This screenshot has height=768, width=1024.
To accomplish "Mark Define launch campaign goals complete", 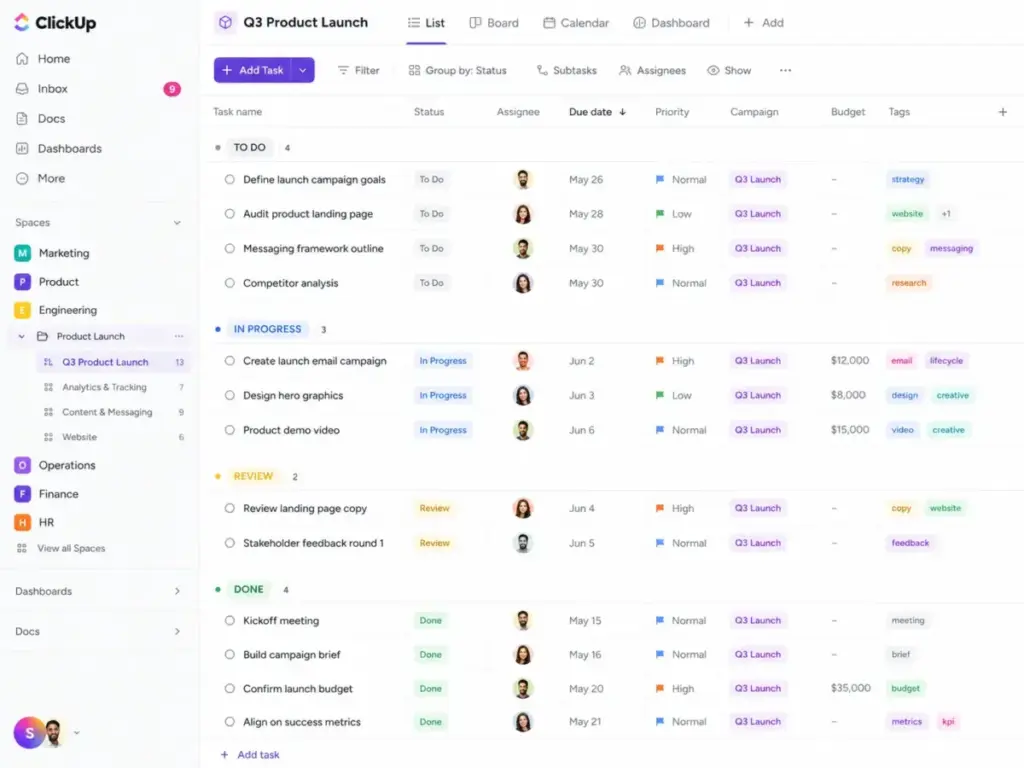I will click(x=229, y=180).
